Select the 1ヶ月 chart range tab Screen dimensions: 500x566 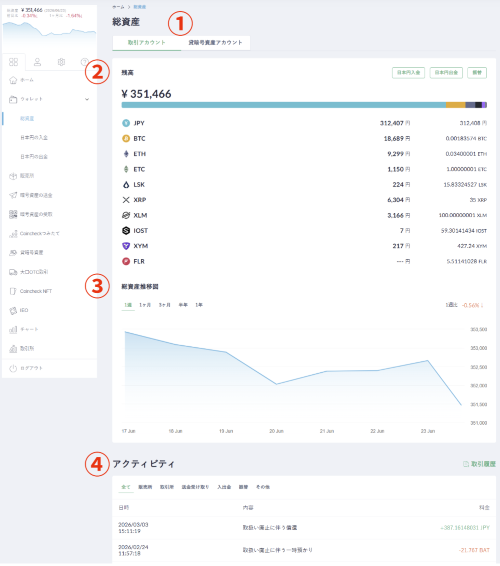point(145,305)
